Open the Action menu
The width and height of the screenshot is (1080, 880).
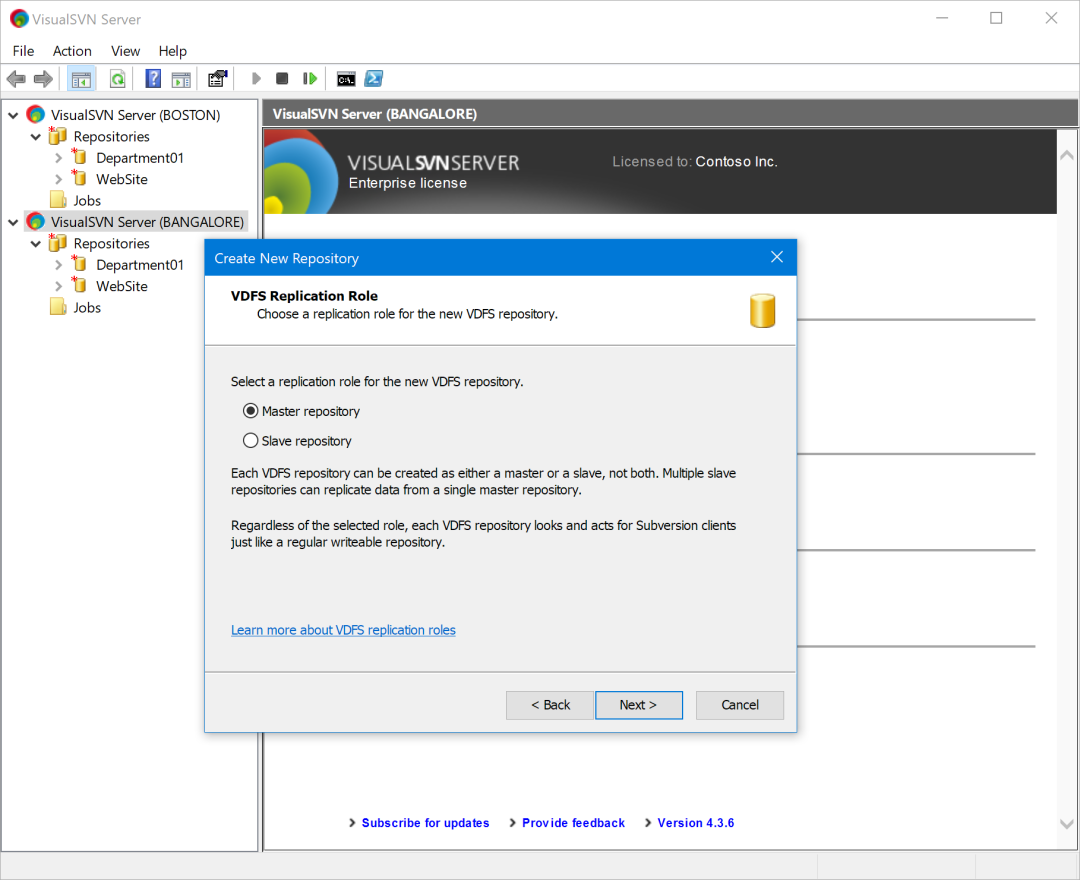coord(72,51)
